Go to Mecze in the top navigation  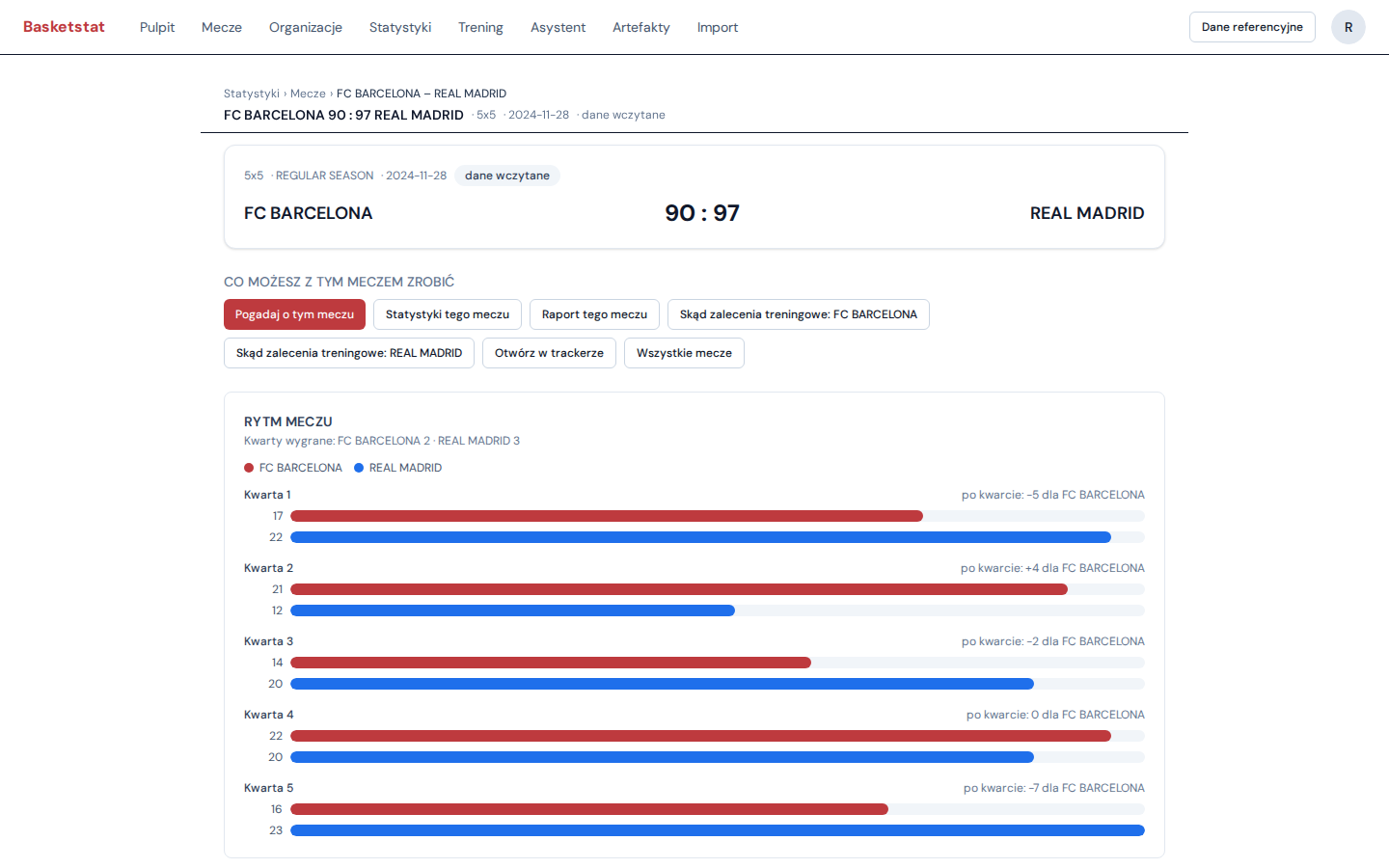(222, 27)
